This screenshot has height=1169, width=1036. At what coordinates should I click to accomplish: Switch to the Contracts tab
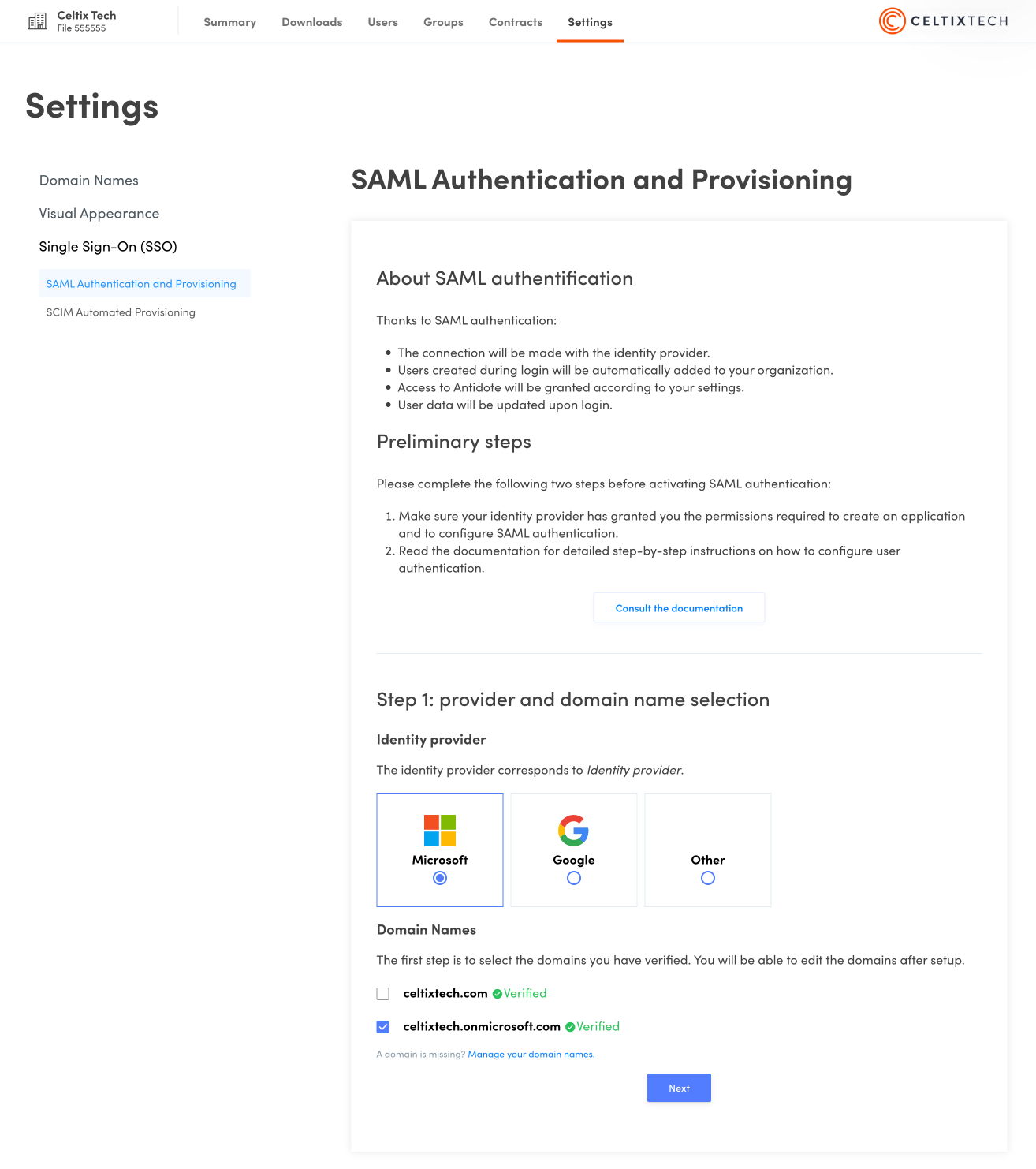tap(516, 22)
